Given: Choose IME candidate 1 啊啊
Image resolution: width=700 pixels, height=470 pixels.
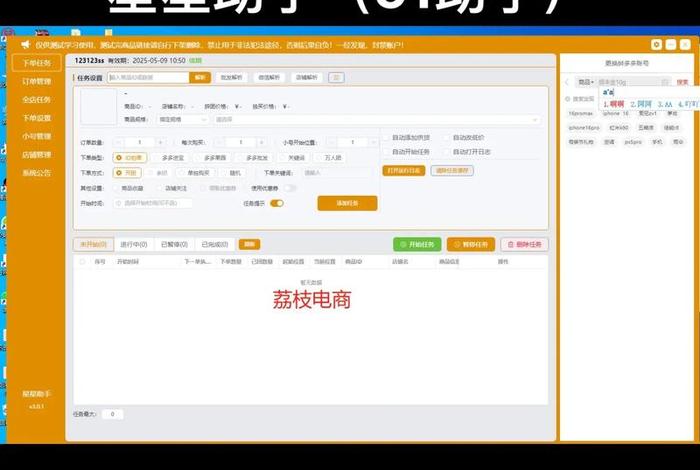Looking at the screenshot, I should (x=613, y=104).
